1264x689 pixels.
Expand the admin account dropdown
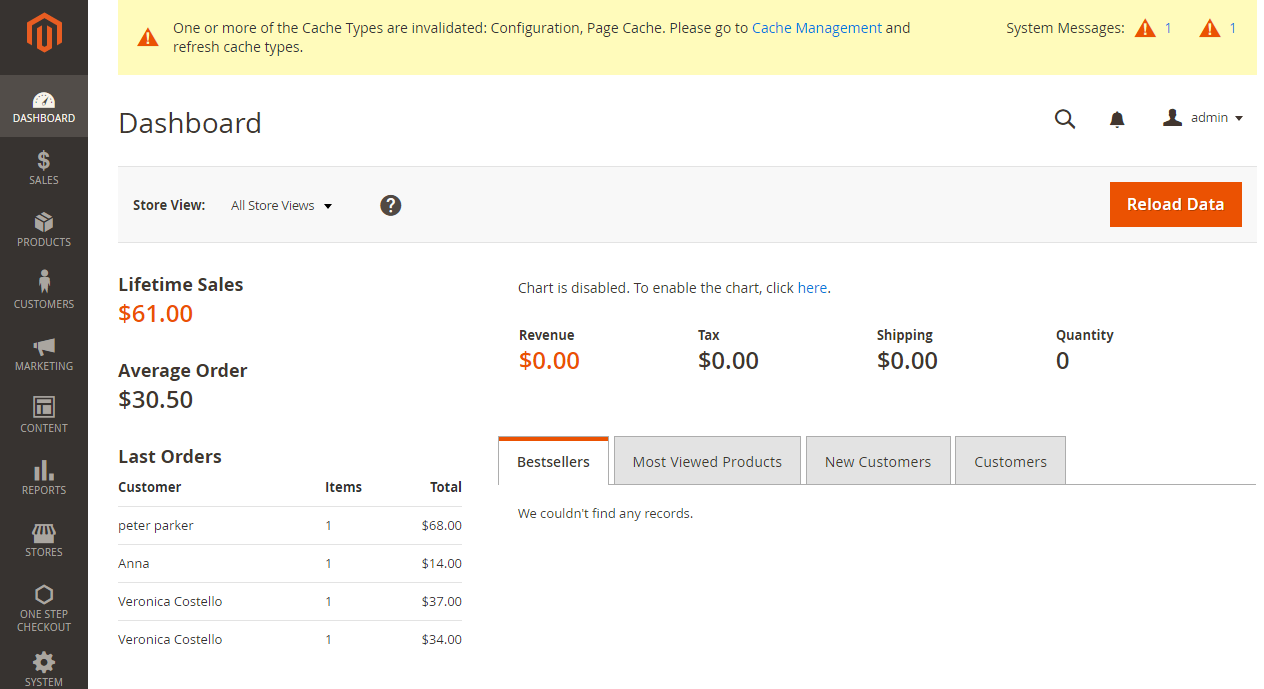tap(1204, 118)
